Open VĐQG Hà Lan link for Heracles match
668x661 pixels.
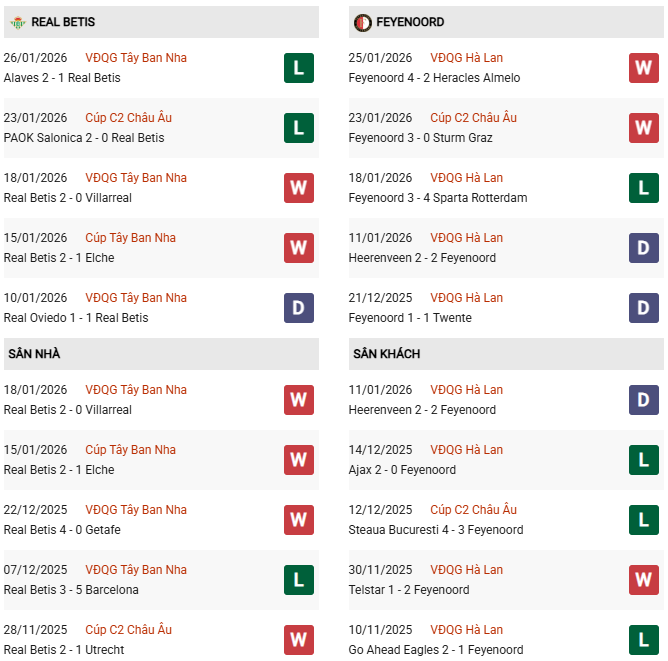coord(466,58)
